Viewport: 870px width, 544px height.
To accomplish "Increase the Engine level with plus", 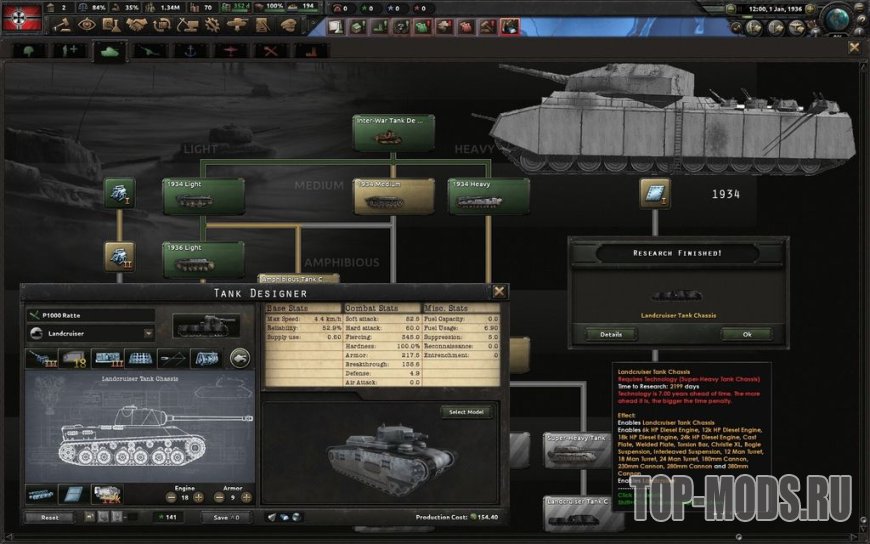I will 198,496.
